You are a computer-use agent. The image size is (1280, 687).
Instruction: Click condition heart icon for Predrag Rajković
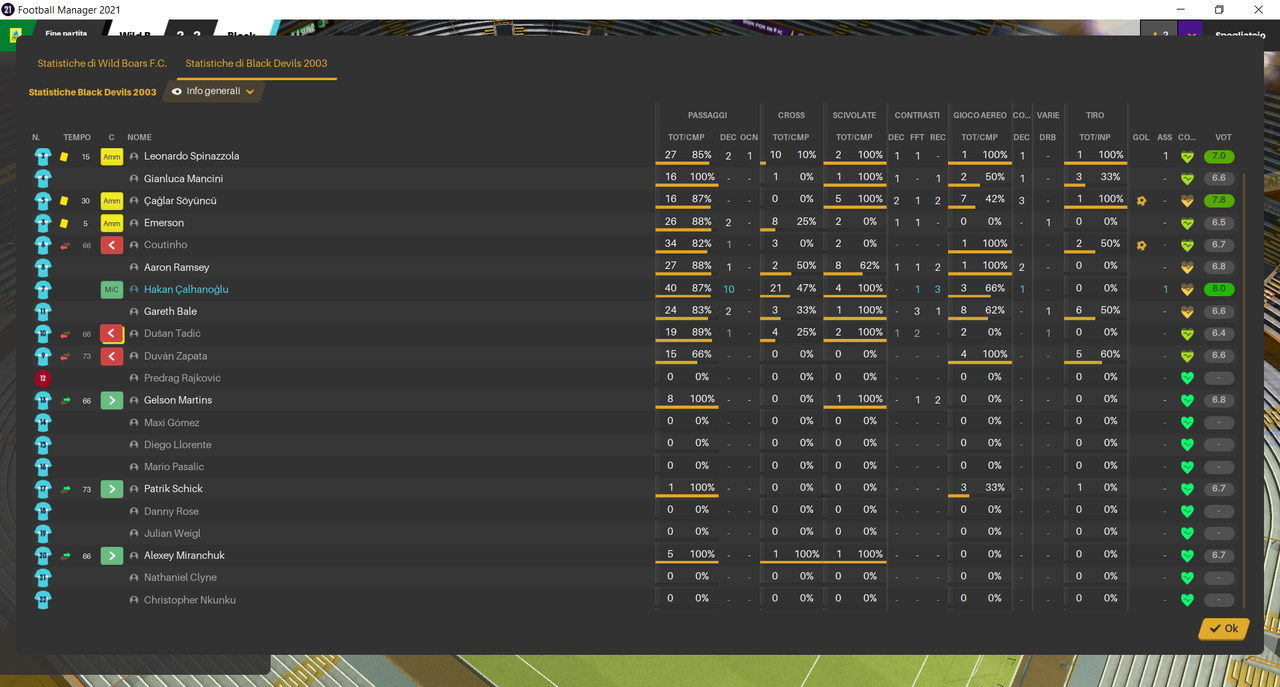tap(1187, 378)
